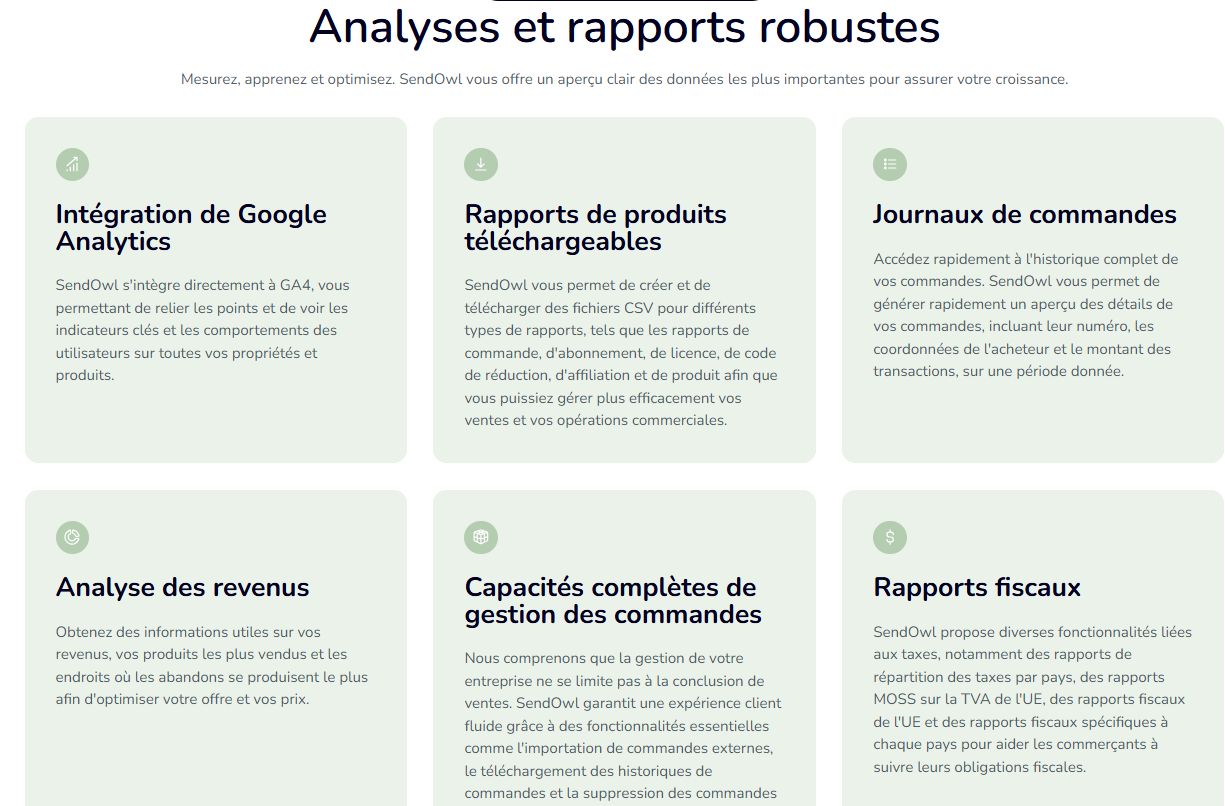This screenshot has height=806, width=1225.
Task: Click the dollar sign icon above Rapports fiscaux
Action: 890,537
